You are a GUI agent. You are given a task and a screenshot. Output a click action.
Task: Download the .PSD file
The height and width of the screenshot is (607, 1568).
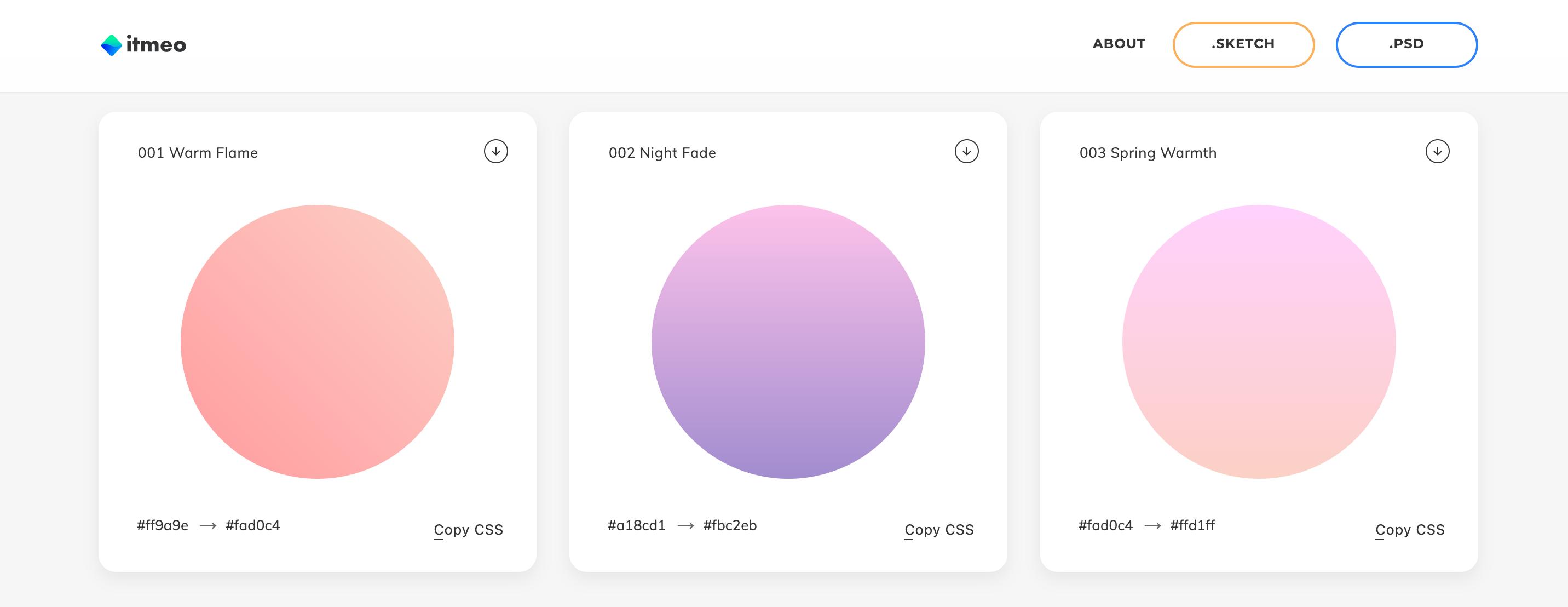point(1406,44)
